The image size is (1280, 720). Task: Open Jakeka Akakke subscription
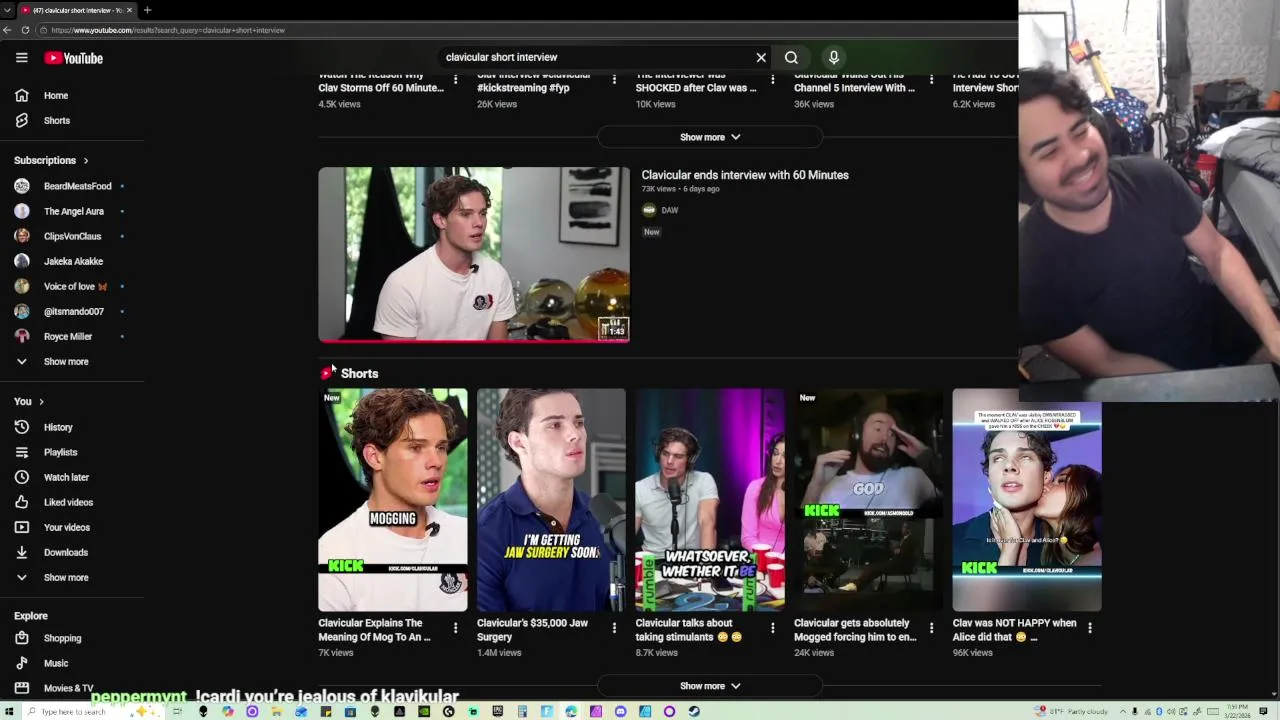coord(72,261)
